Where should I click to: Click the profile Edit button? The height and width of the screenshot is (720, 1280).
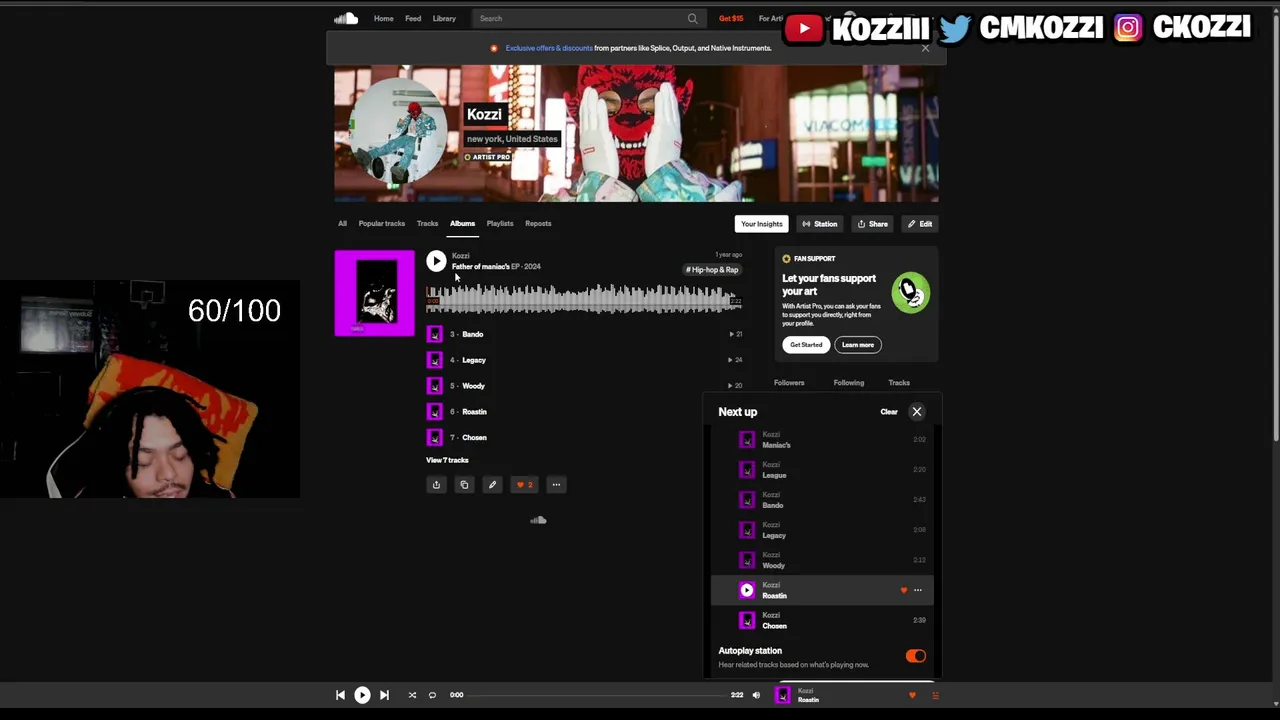pyautogui.click(x=919, y=224)
